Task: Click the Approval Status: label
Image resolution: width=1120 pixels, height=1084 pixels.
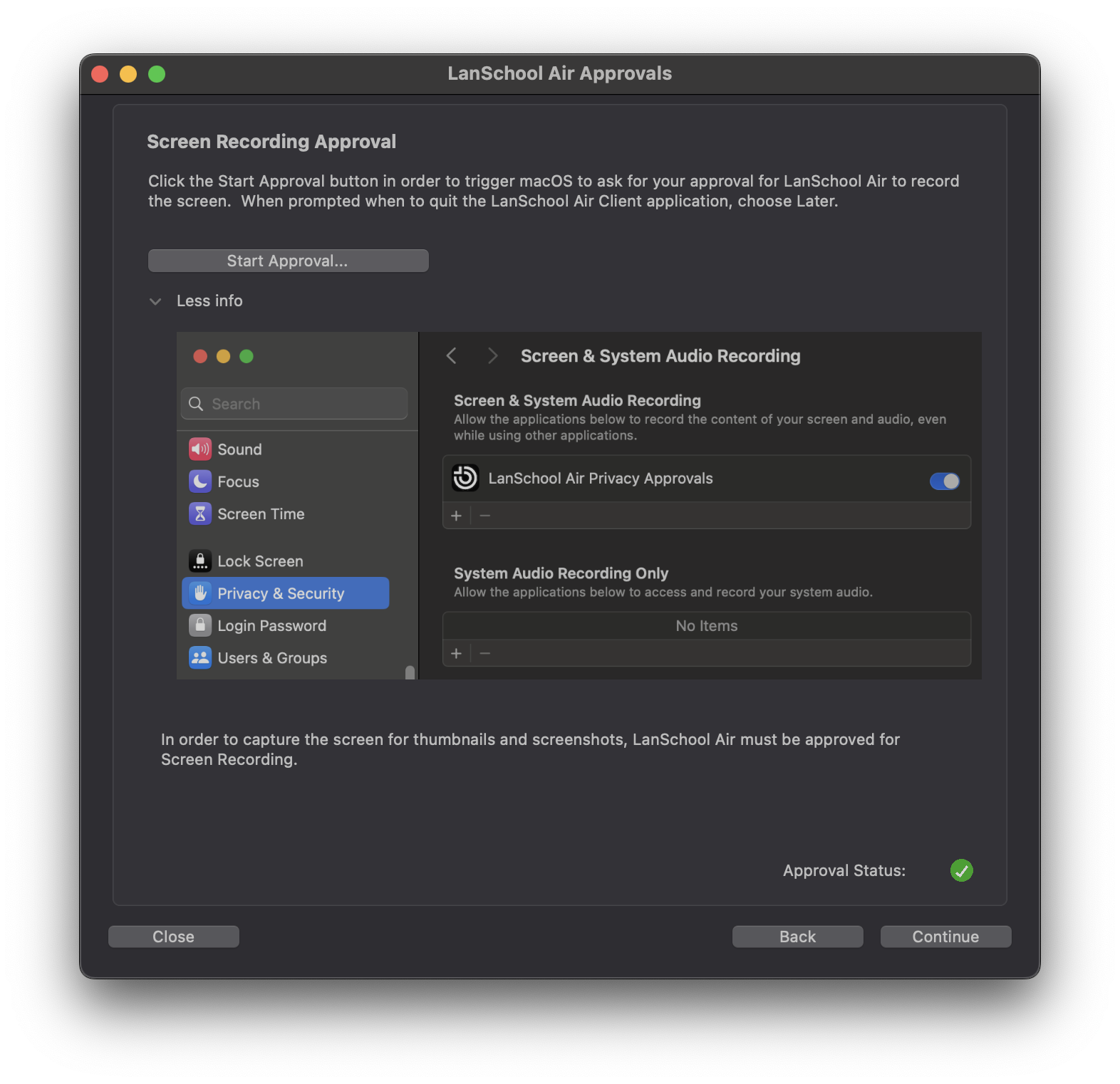Action: point(844,870)
